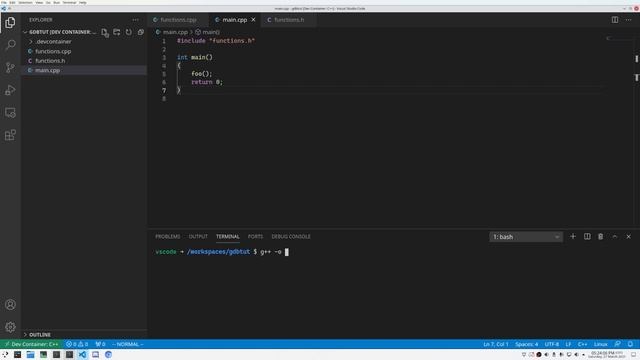Collapse the GDBTUT workspace folder section
The width and height of the screenshot is (640, 360).
click(60, 32)
